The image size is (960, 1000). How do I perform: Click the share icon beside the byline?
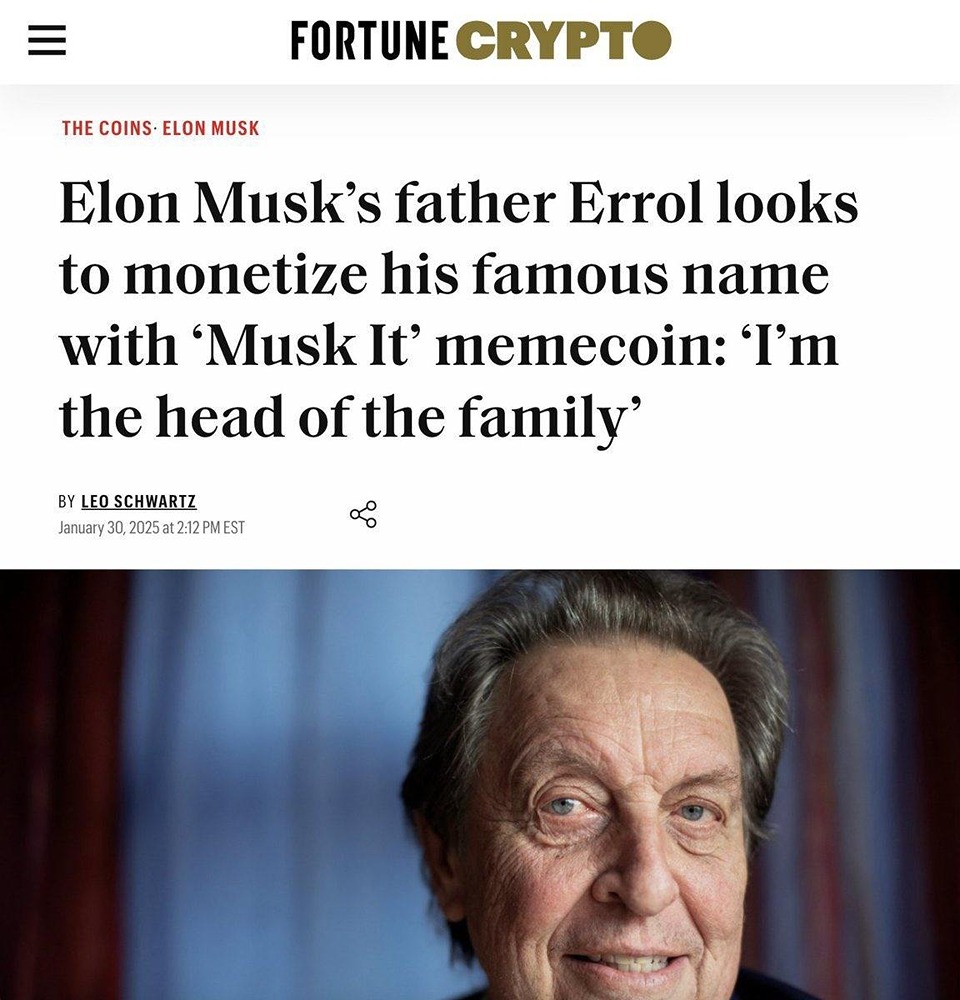tap(363, 515)
